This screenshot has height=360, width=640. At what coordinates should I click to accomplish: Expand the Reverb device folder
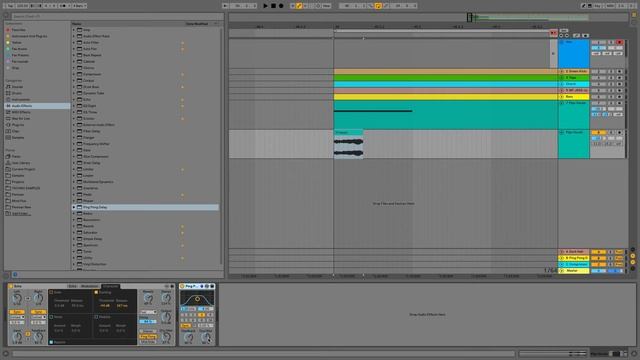coord(74,226)
